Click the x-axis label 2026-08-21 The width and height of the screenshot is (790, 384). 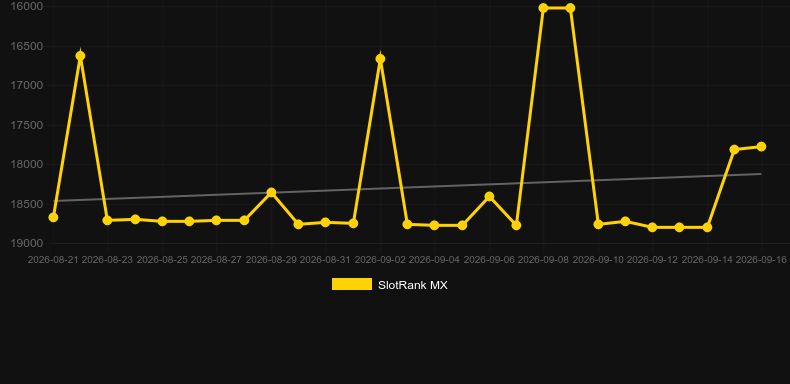[x=53, y=260]
